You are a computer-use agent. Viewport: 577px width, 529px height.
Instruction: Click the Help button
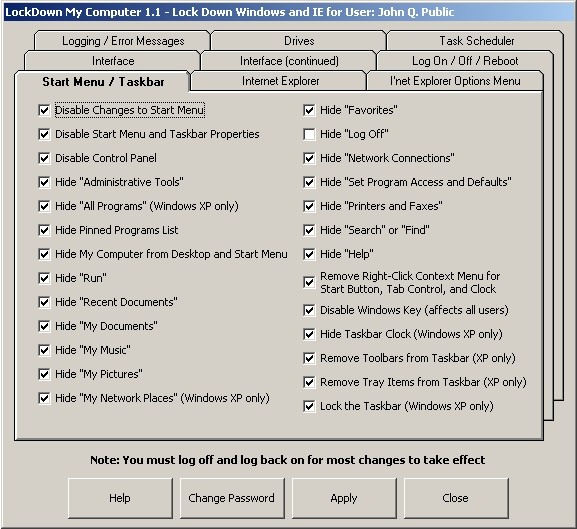pyautogui.click(x=120, y=498)
